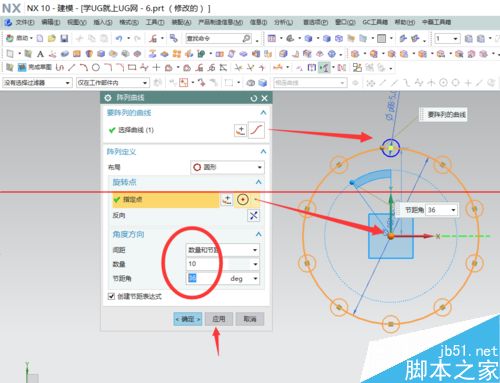500x383 pixels.
Task: Click the 确定 OK button
Action: click(x=188, y=319)
